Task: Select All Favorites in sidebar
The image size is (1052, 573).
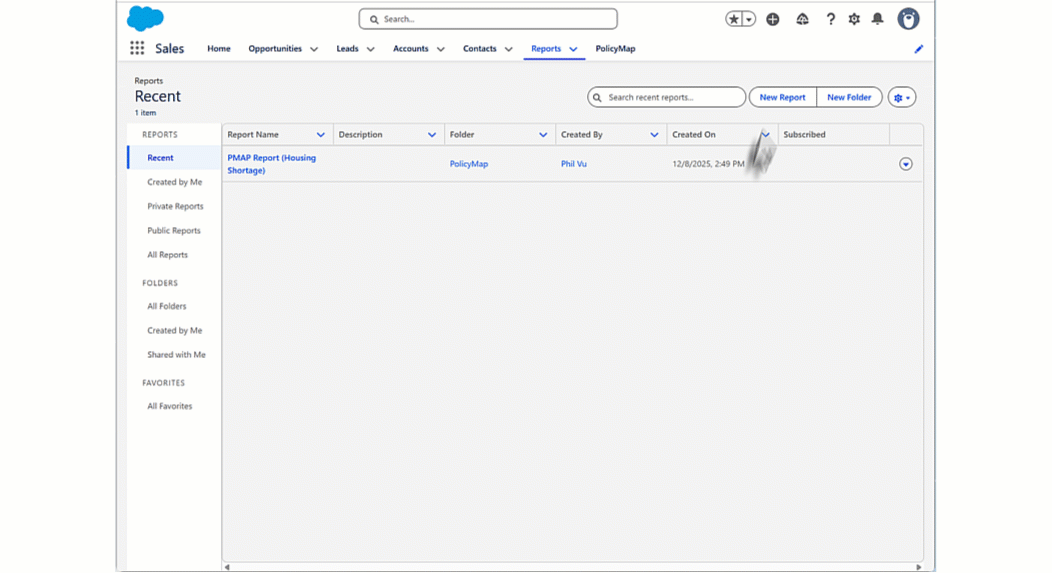Action: point(170,406)
